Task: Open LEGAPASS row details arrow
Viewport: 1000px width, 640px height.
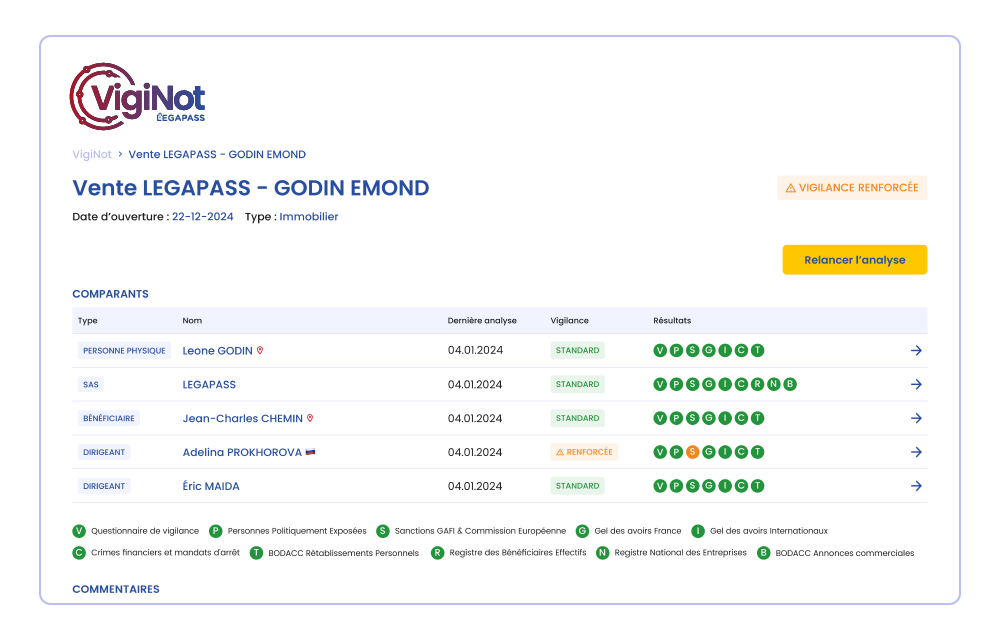Action: 916,385
